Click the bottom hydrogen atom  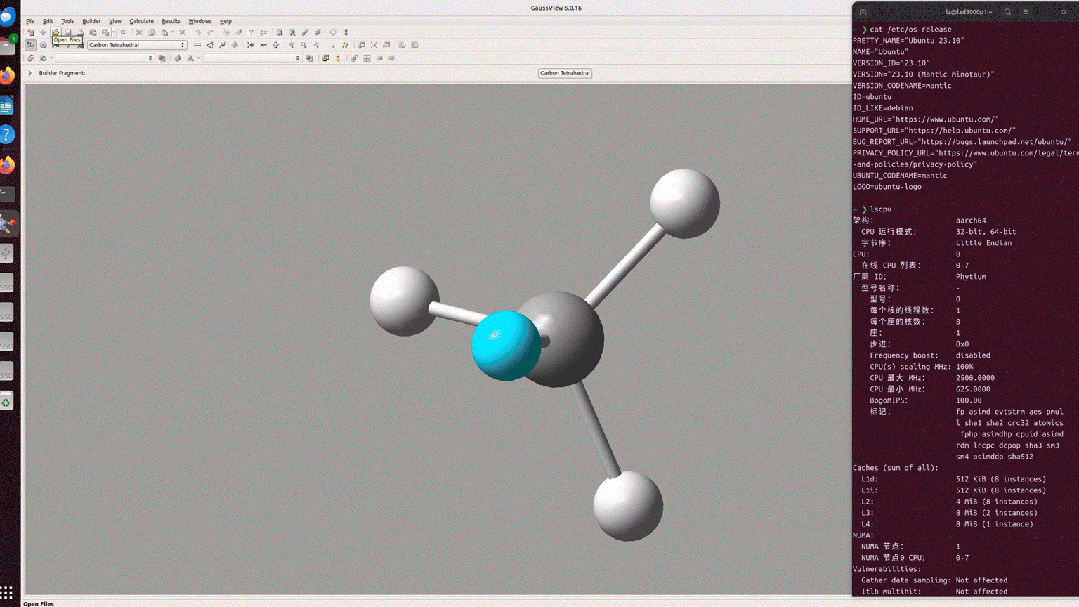pyautogui.click(x=628, y=506)
